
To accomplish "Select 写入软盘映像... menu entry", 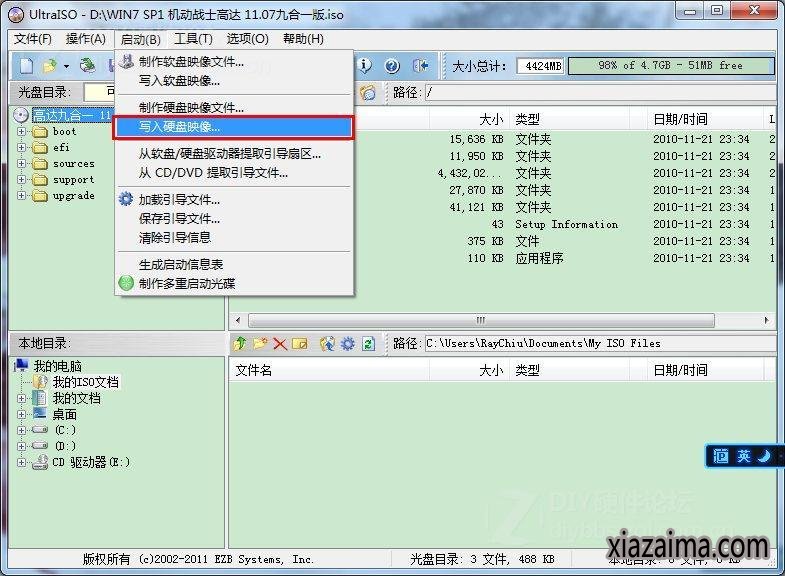I will [x=234, y=81].
